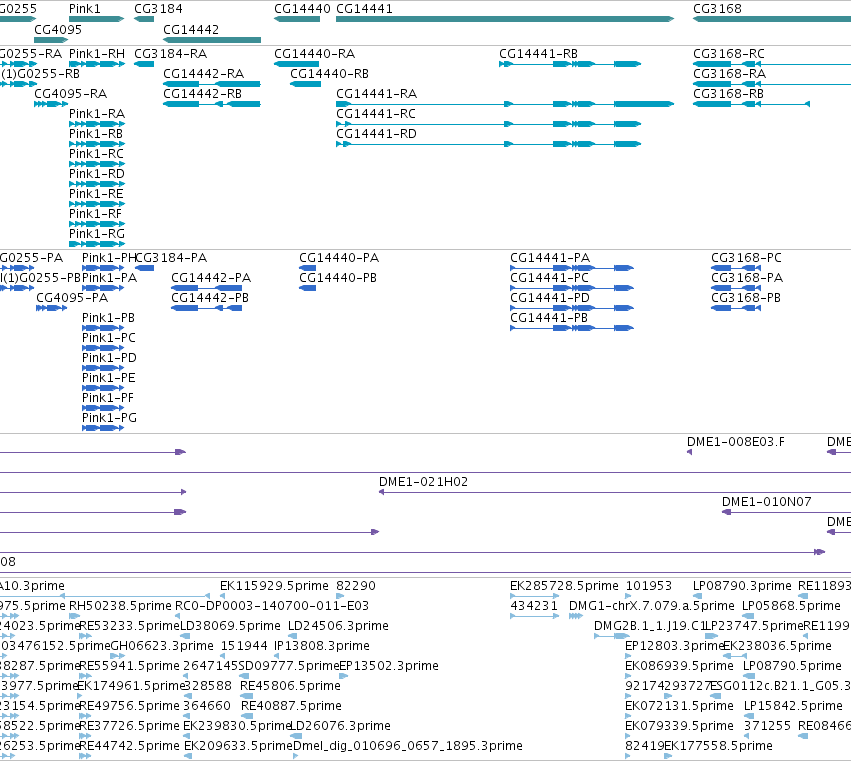
Task: Open BAC clone DME1-021H02
Action: pos(614,492)
